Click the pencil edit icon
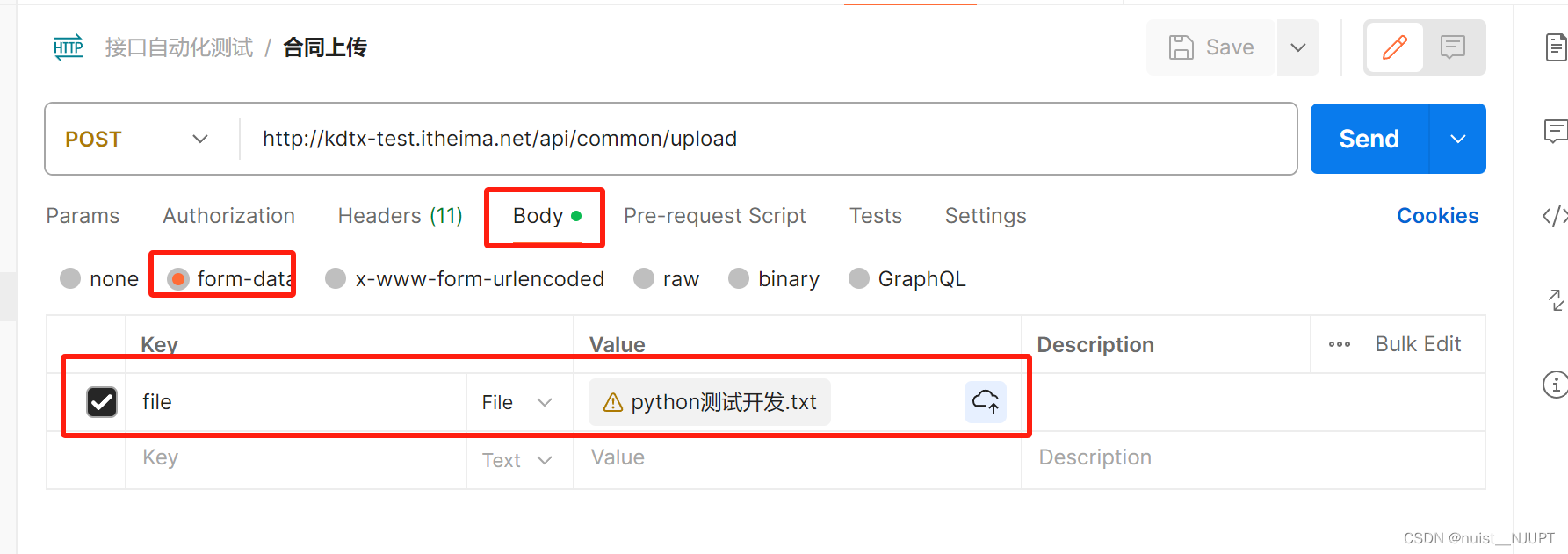1568x554 pixels. coord(1394,47)
